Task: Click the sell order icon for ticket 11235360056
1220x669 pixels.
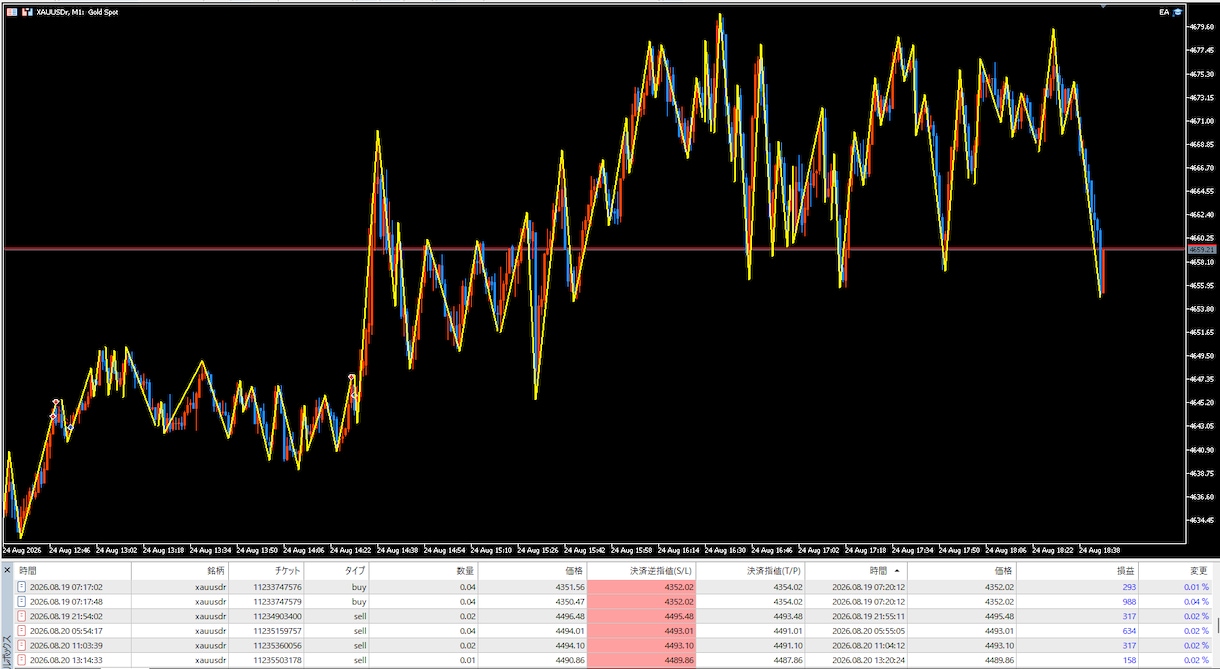Action: pyautogui.click(x=23, y=646)
